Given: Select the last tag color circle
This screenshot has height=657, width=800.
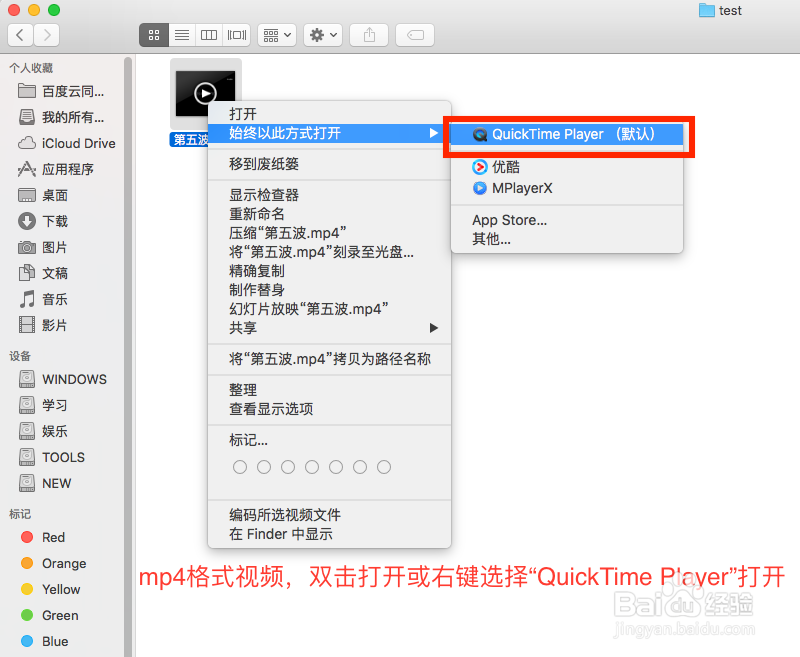Looking at the screenshot, I should [x=384, y=467].
